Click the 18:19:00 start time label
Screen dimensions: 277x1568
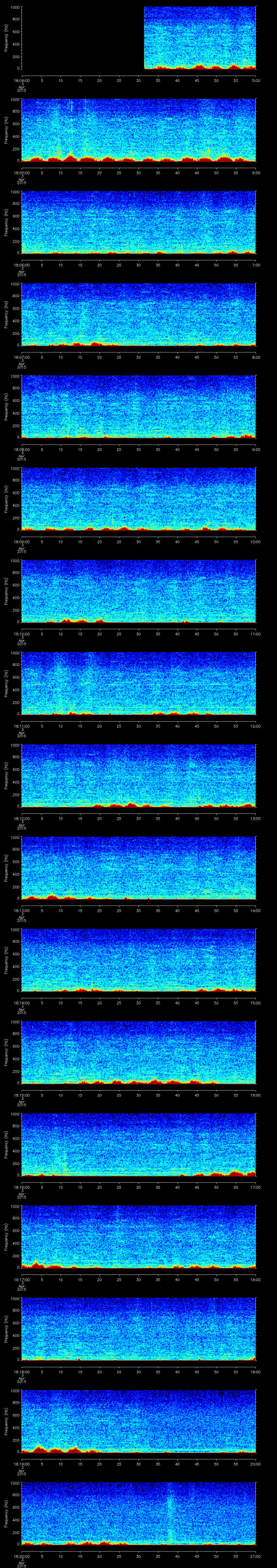(21, 1464)
